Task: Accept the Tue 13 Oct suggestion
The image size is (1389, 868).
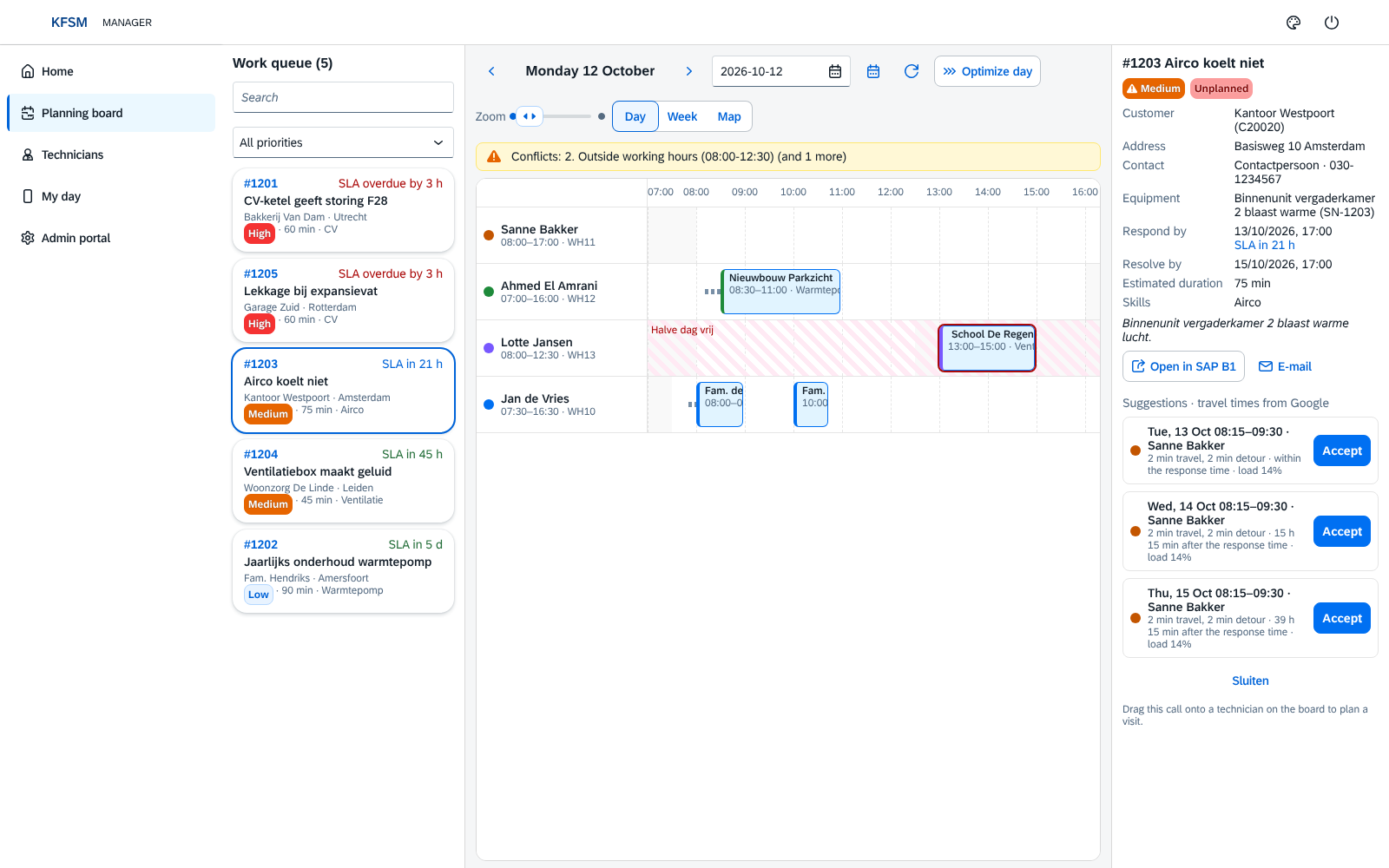Action: pos(1342,450)
